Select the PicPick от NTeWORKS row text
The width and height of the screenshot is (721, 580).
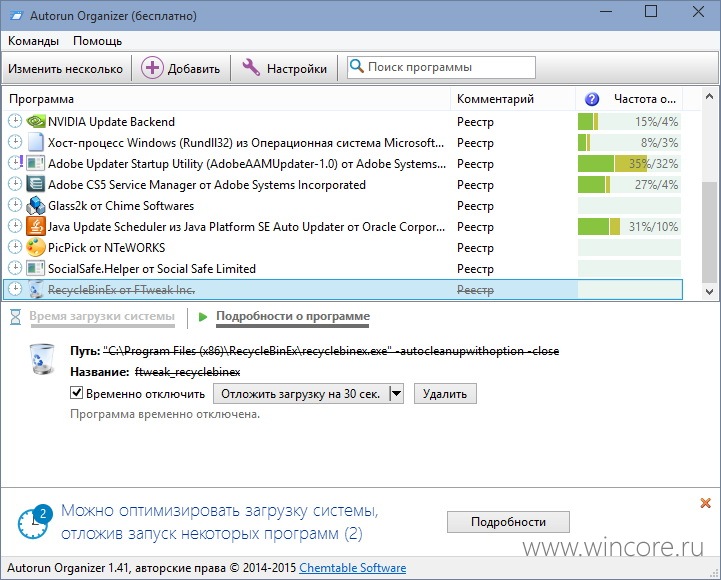pyautogui.click(x=106, y=247)
